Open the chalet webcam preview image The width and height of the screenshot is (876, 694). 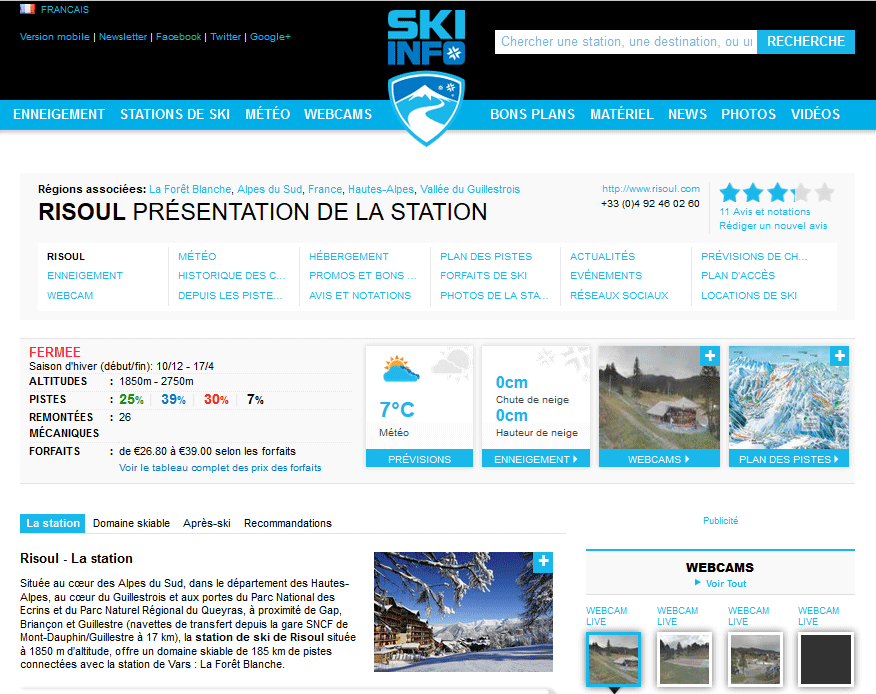pyautogui.click(x=659, y=398)
